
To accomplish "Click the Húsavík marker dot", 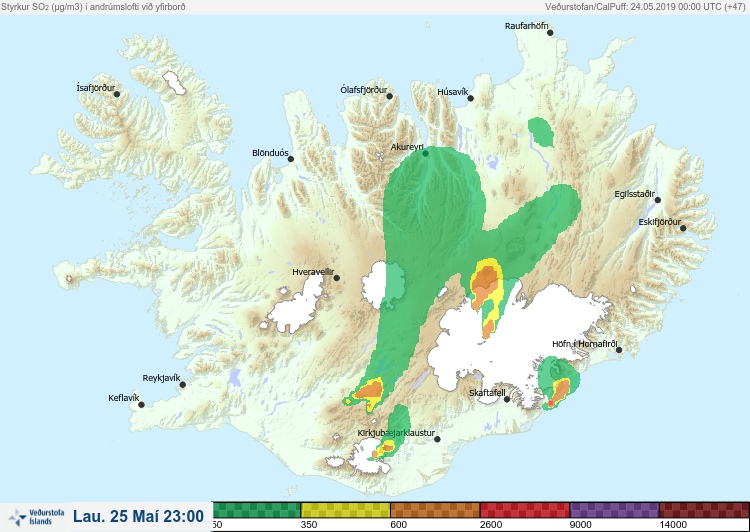I will [470, 98].
